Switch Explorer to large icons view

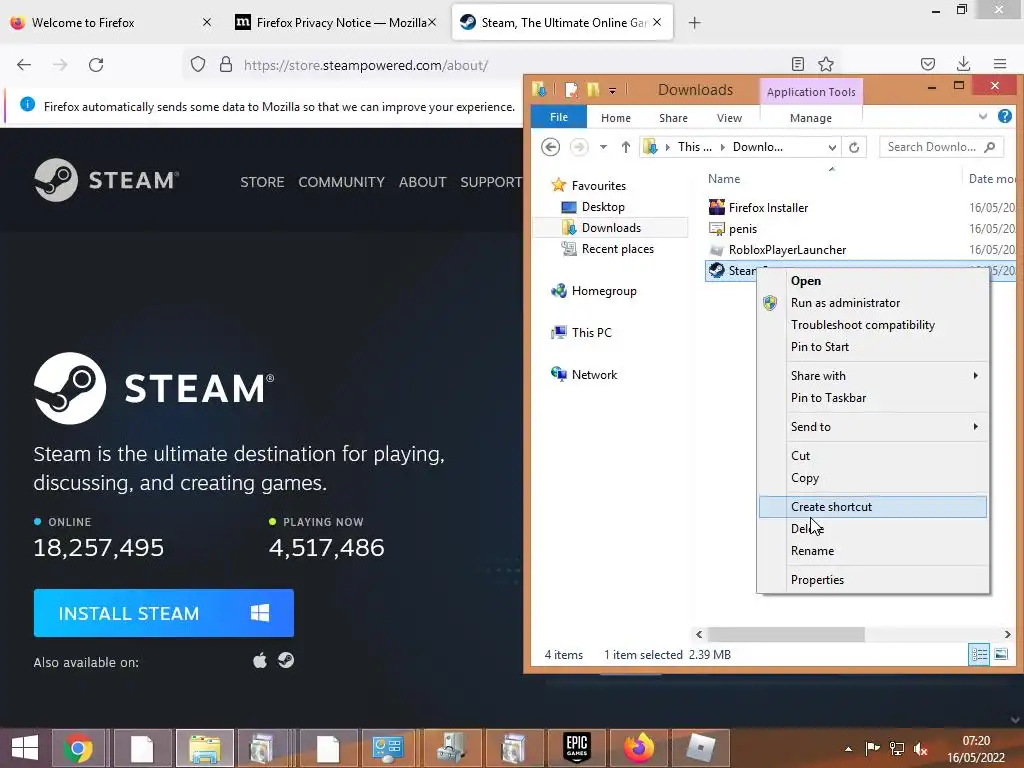tap(1000, 654)
